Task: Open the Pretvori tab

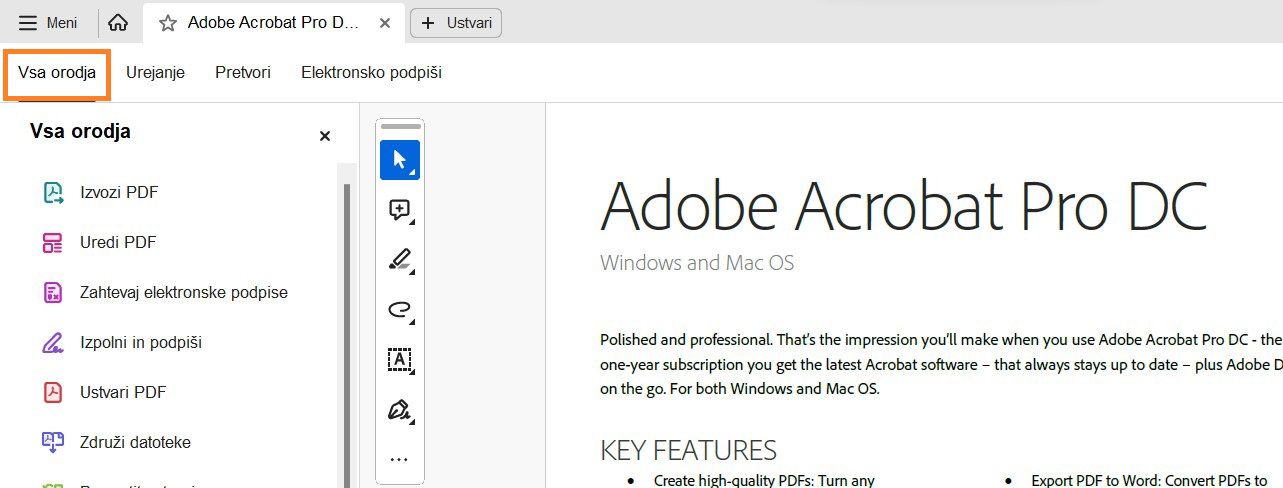Action: pos(243,73)
